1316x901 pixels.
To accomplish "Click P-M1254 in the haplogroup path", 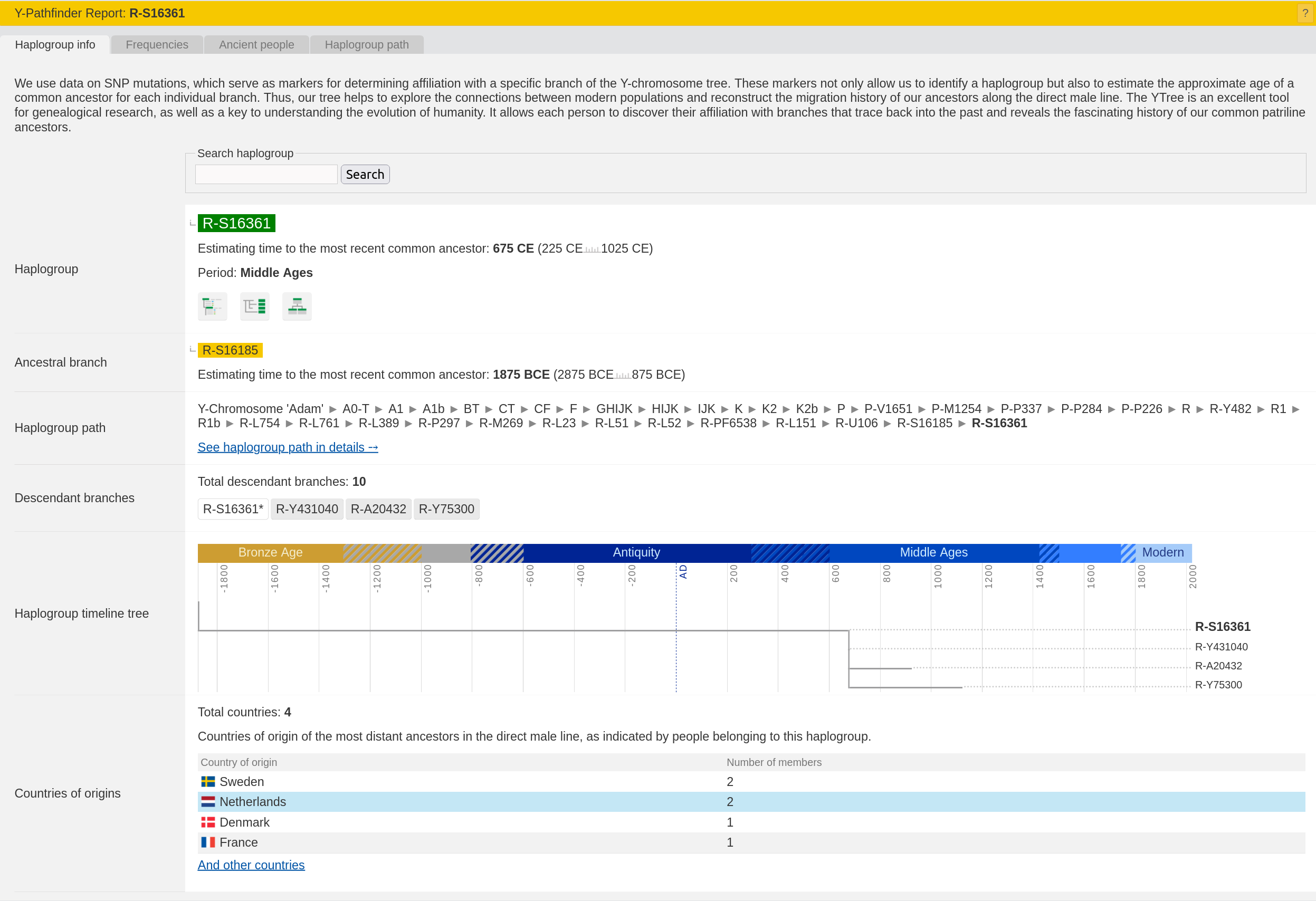I will [956, 409].
